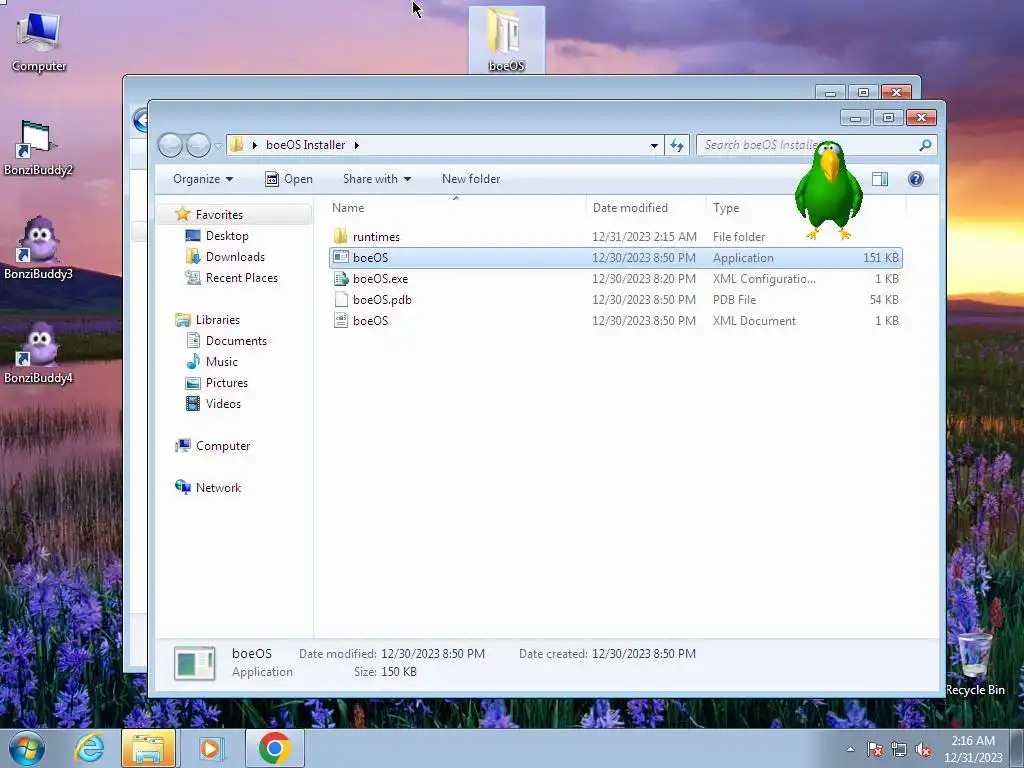Open Recent Places in navigation pane
1024x768 pixels.
tap(241, 278)
